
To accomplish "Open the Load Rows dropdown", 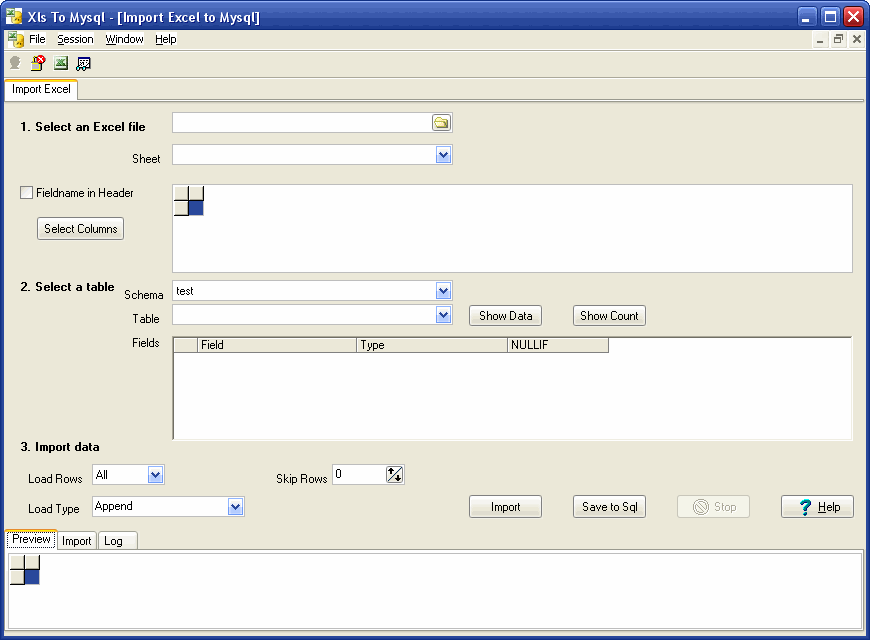I will (x=155, y=475).
